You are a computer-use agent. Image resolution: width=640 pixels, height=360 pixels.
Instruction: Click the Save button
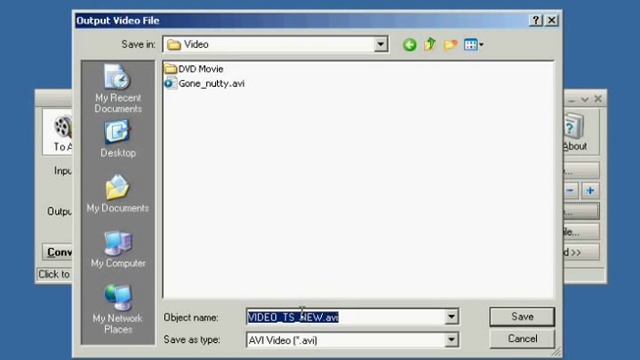click(522, 317)
